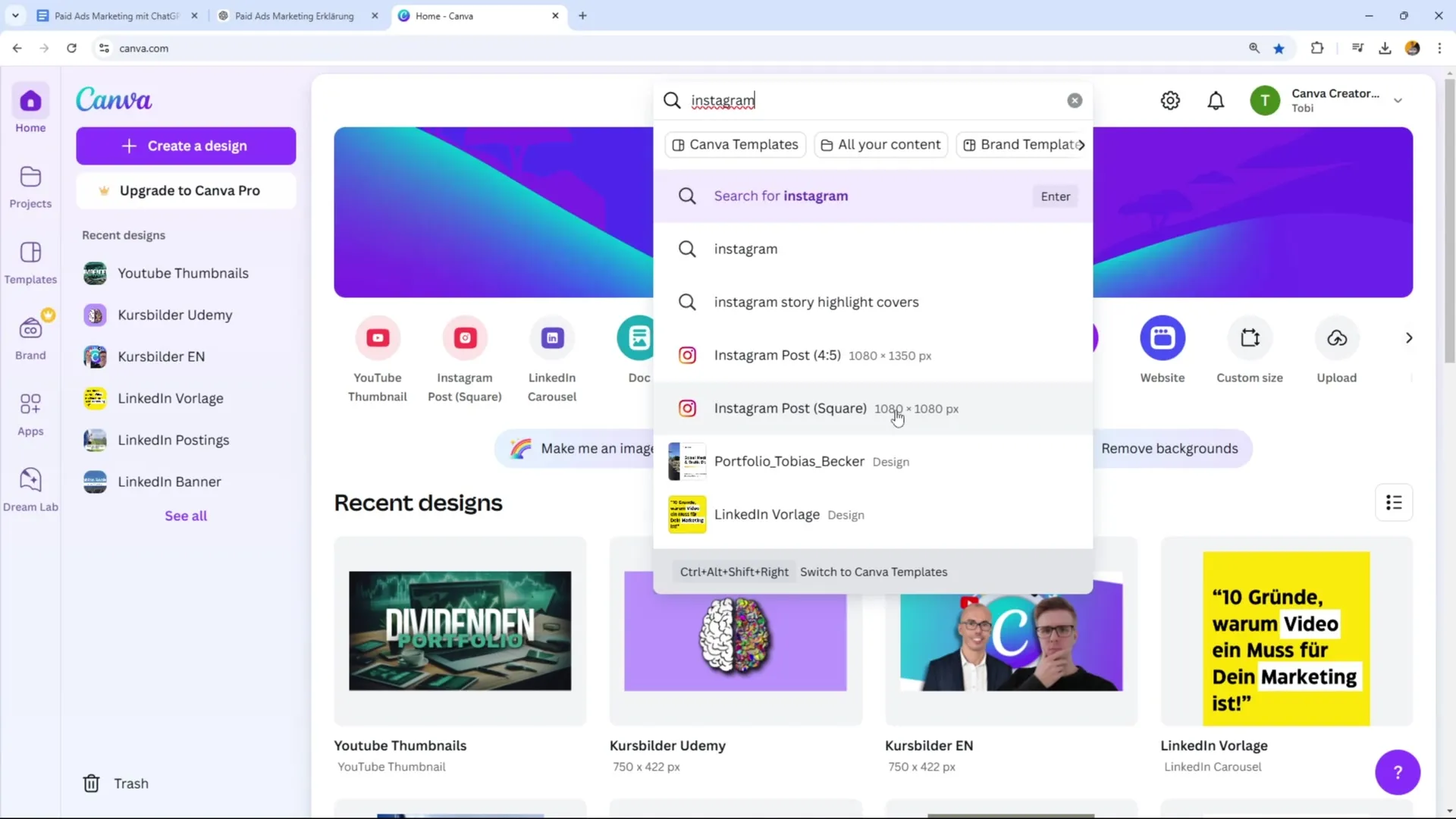Open Trash in the sidebar
Image resolution: width=1456 pixels, height=819 pixels.
115,783
